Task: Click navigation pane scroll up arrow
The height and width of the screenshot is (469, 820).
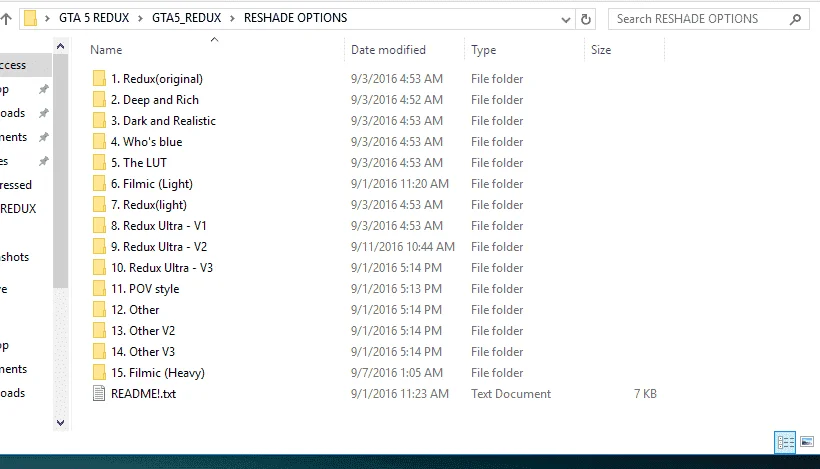Action: (61, 47)
